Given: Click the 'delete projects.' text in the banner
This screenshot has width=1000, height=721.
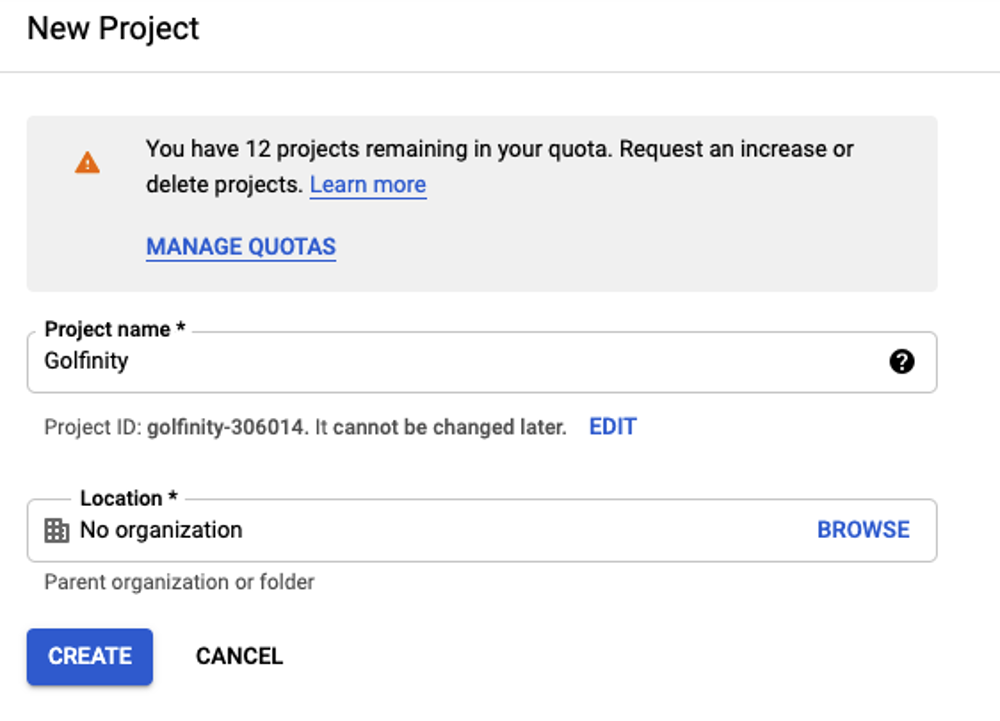Looking at the screenshot, I should 224,185.
